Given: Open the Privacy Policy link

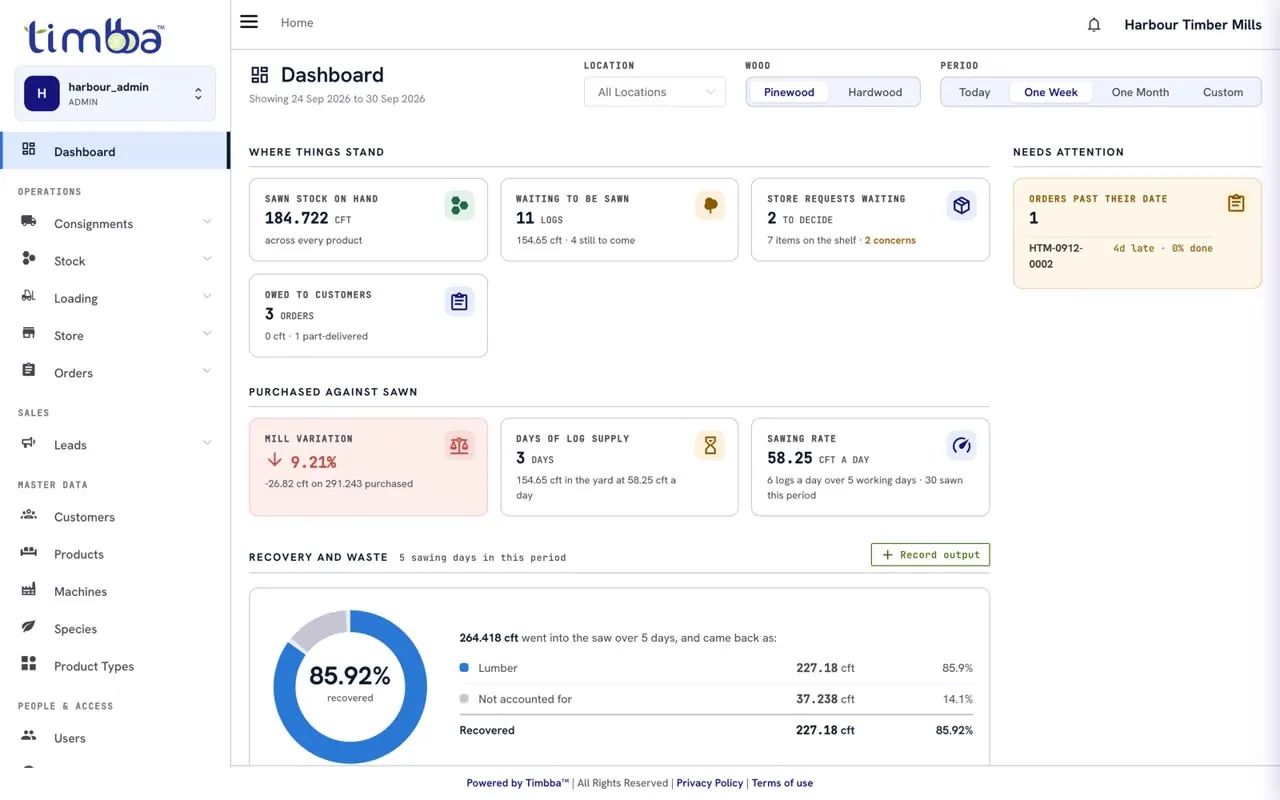Looking at the screenshot, I should tap(710, 783).
